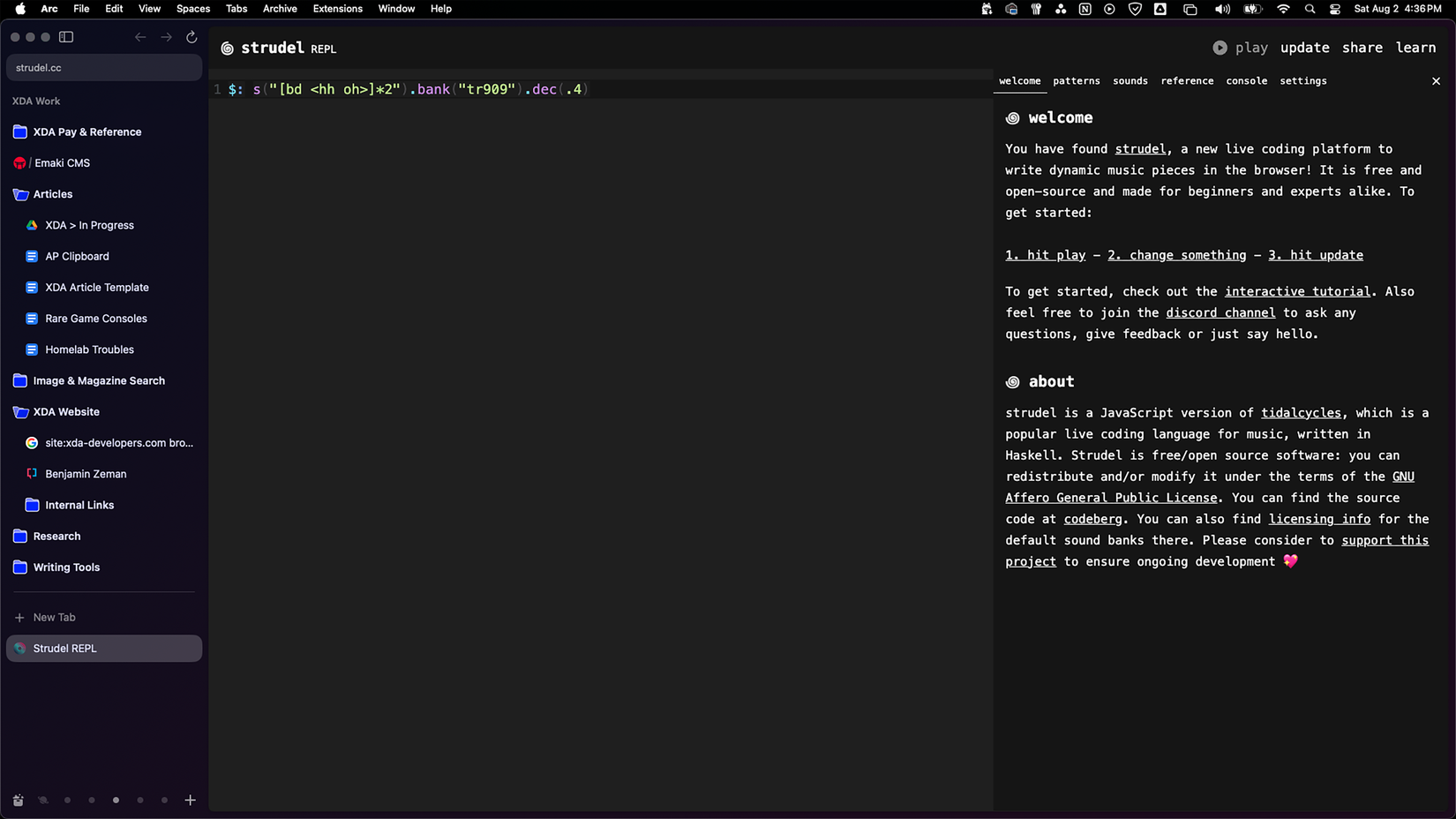Click the learn button
The height and width of the screenshot is (819, 1456).
(x=1415, y=48)
